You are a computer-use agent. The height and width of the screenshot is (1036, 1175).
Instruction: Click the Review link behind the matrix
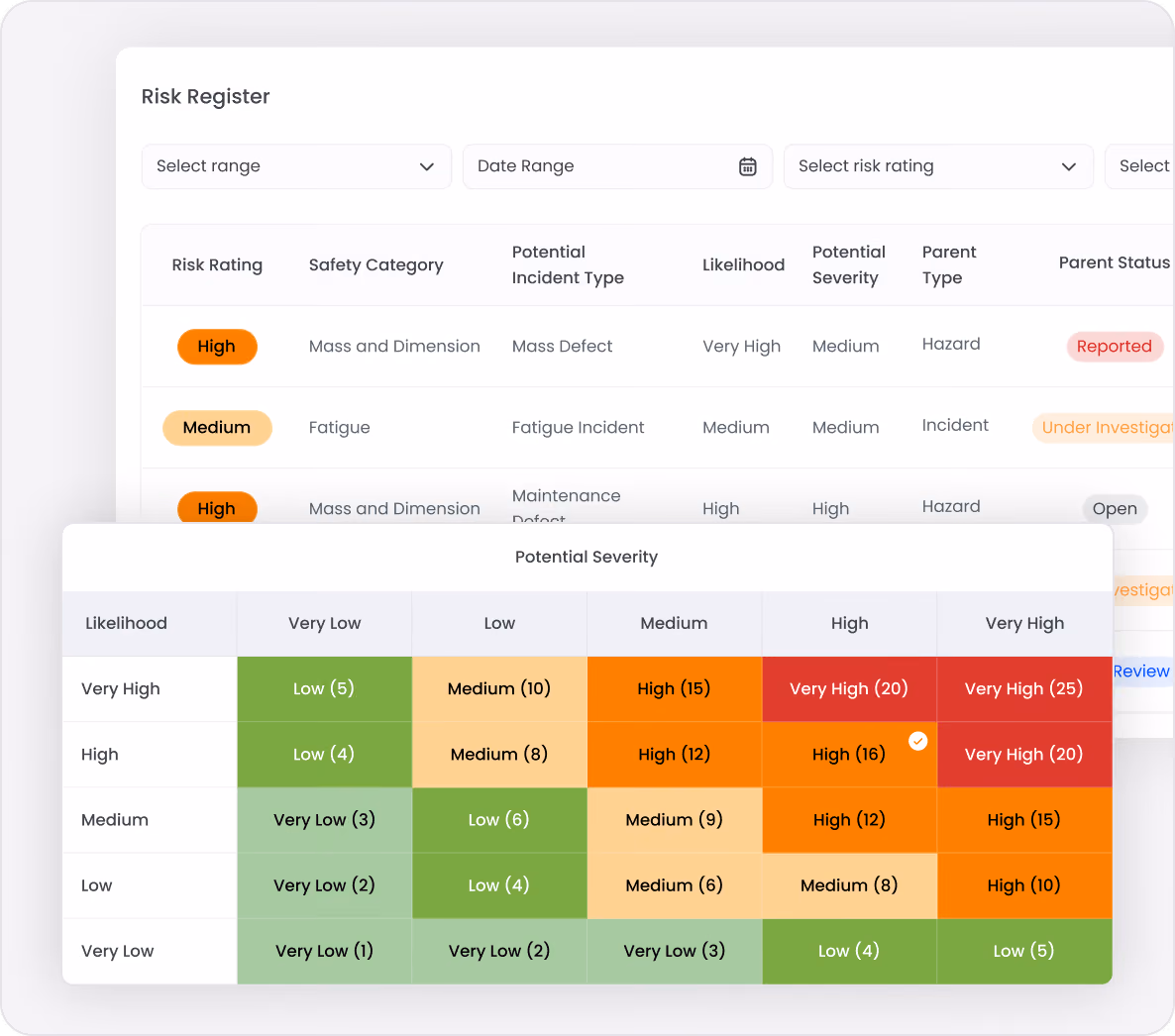(1140, 672)
